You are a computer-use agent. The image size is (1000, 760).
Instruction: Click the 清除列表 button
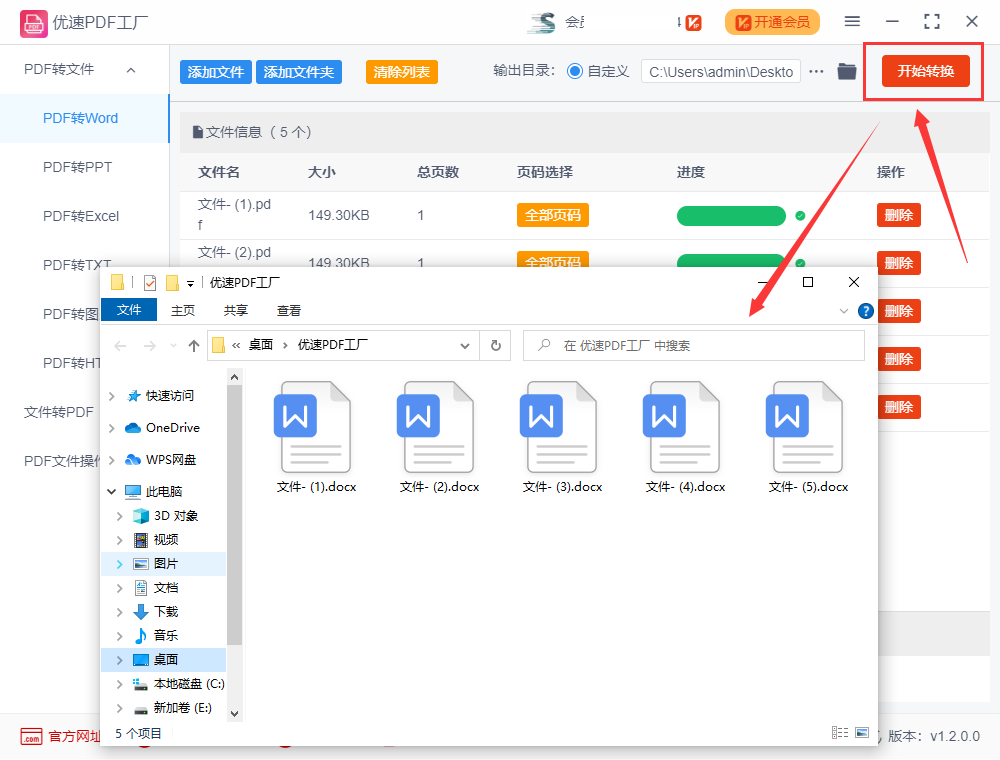pos(402,72)
